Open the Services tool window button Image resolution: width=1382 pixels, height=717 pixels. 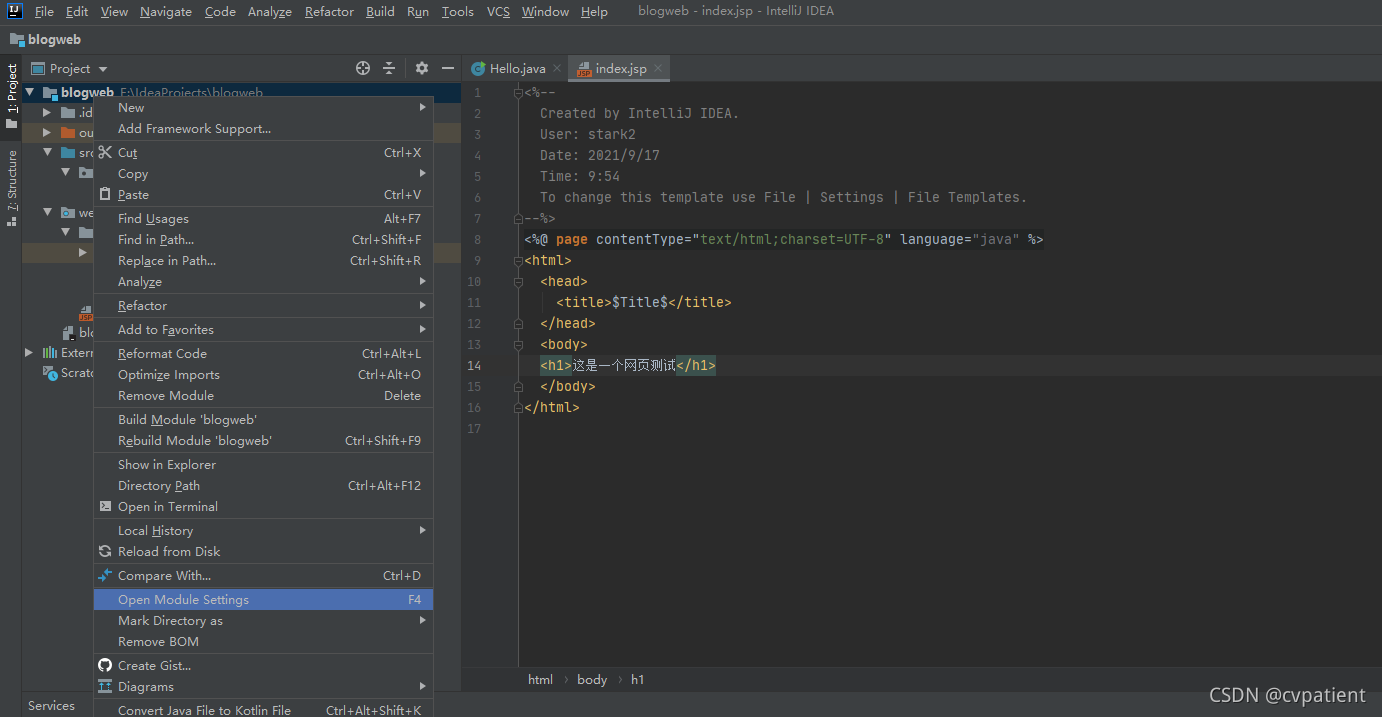click(x=51, y=705)
